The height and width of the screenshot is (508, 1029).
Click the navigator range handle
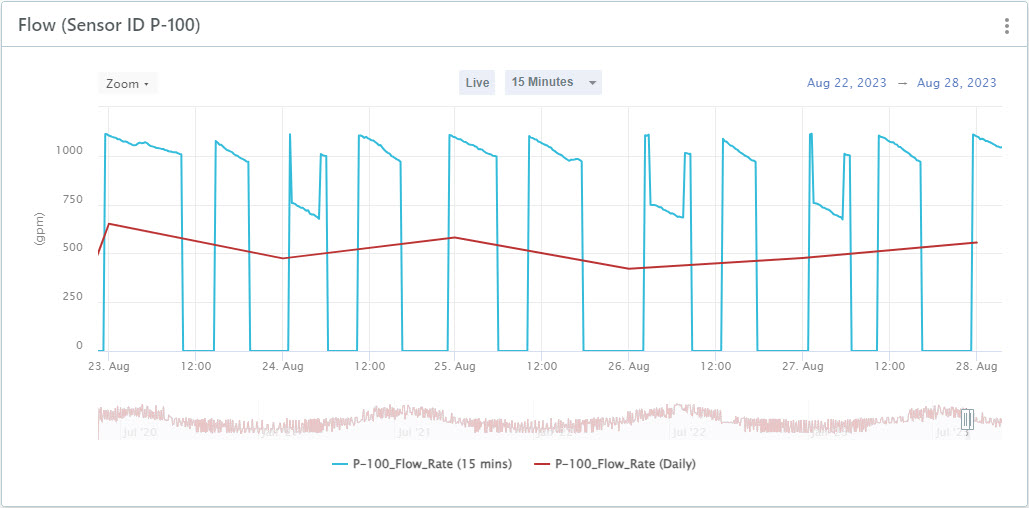(967, 418)
